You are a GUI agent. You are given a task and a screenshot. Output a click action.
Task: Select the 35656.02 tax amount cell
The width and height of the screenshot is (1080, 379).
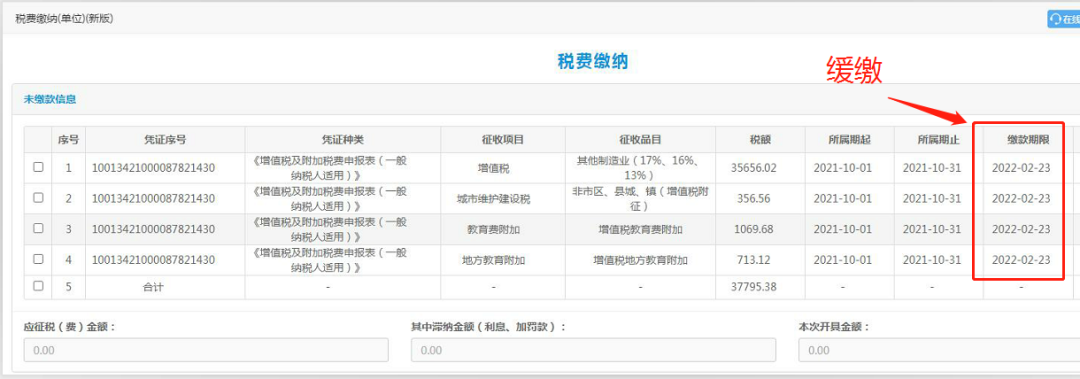click(760, 167)
